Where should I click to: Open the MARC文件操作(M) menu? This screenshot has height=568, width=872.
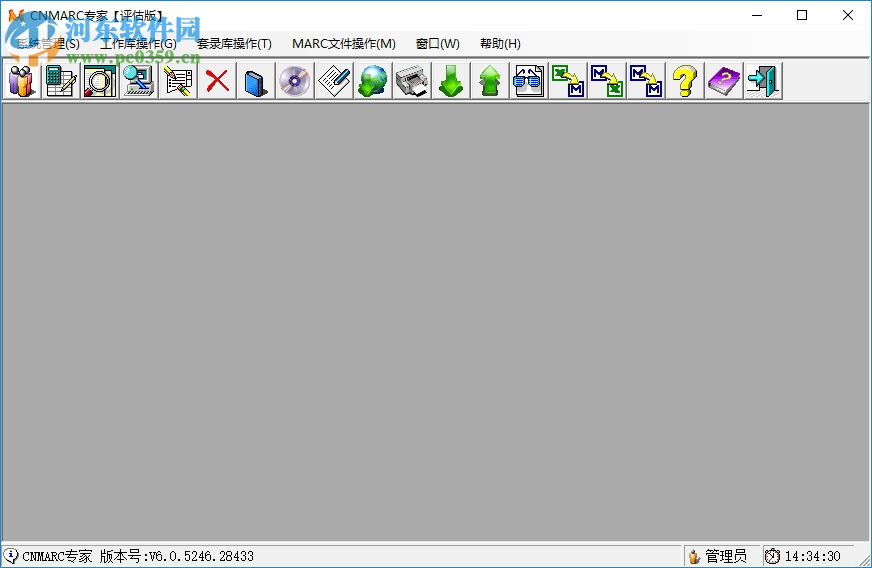(344, 43)
